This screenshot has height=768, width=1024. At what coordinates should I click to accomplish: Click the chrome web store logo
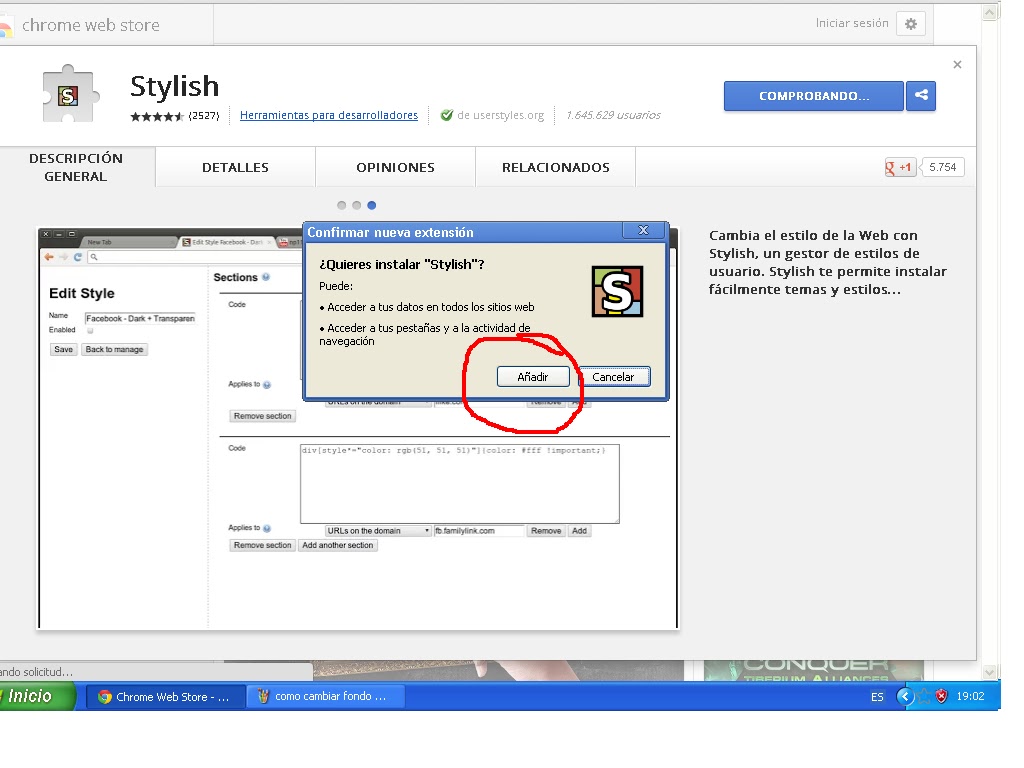coord(80,25)
